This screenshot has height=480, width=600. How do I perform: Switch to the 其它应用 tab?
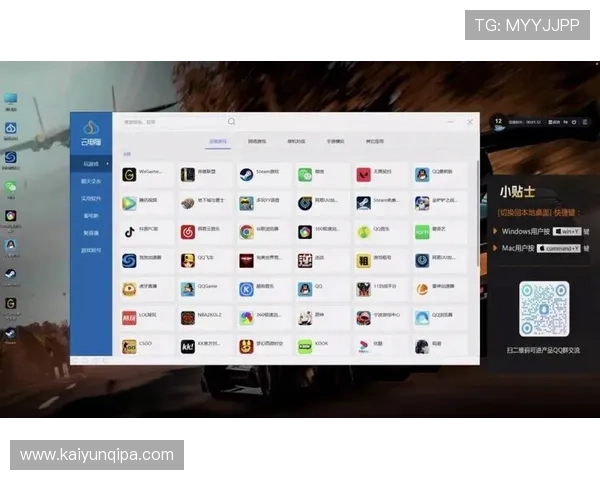(375, 141)
